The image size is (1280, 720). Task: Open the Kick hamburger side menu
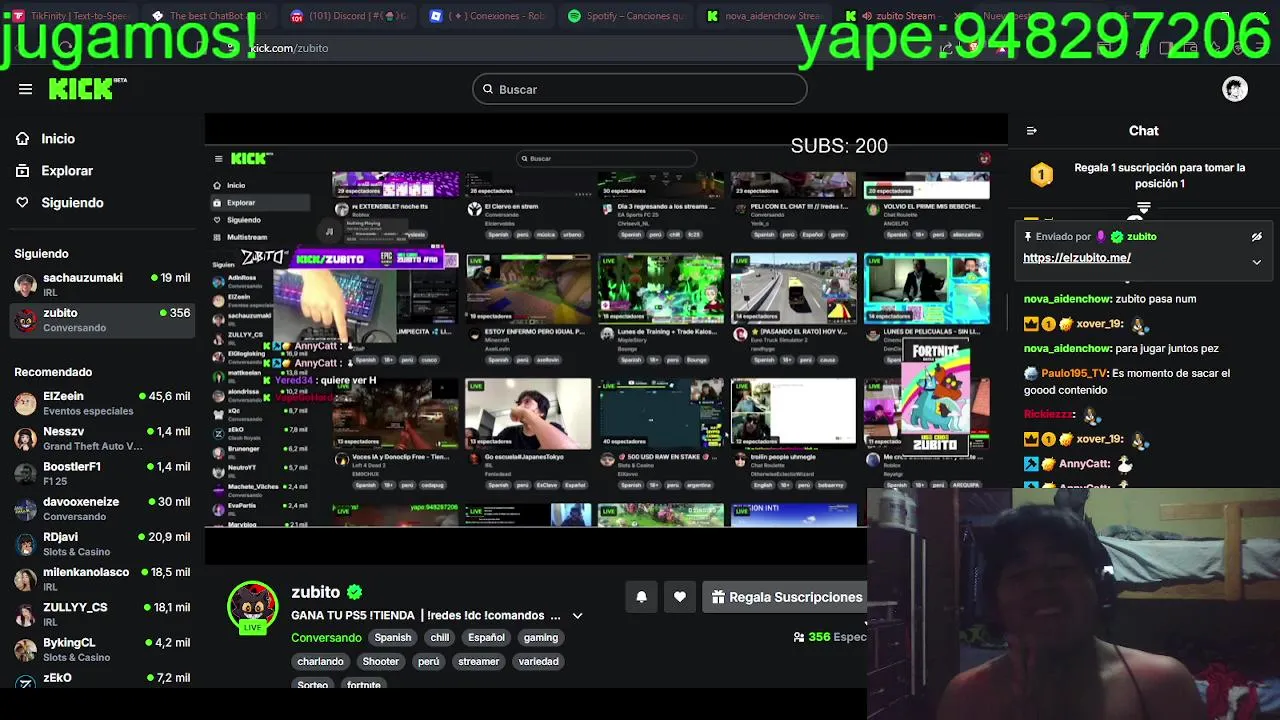click(x=25, y=89)
